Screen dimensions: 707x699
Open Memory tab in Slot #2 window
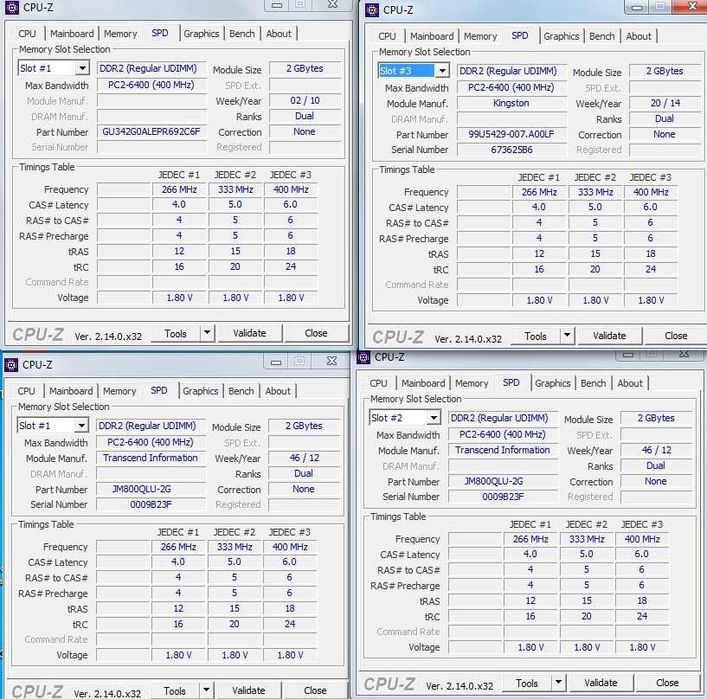pyautogui.click(x=472, y=384)
